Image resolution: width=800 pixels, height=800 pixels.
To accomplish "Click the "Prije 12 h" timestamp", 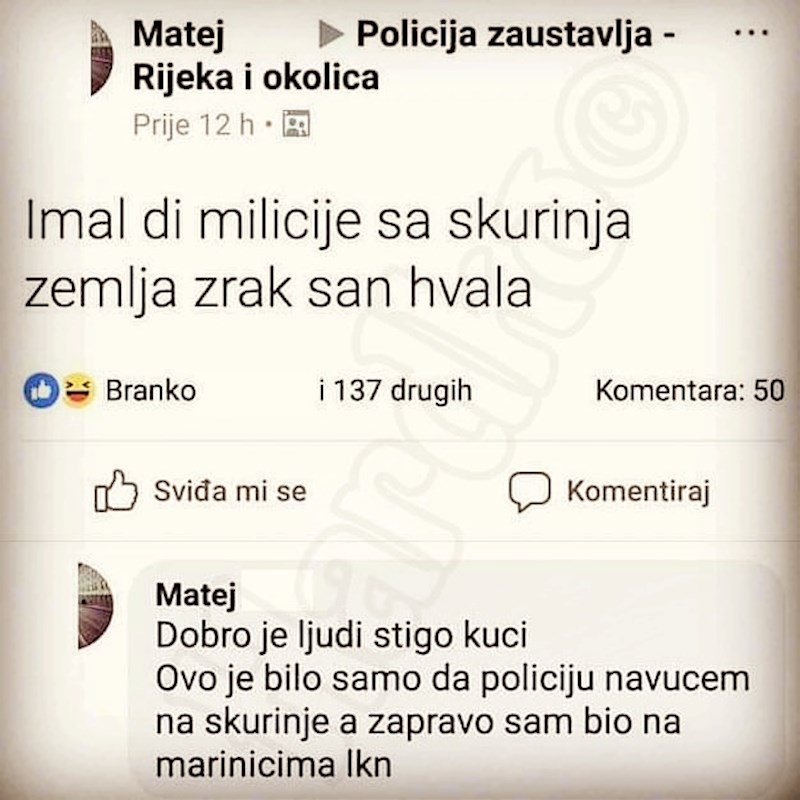I will click(193, 125).
